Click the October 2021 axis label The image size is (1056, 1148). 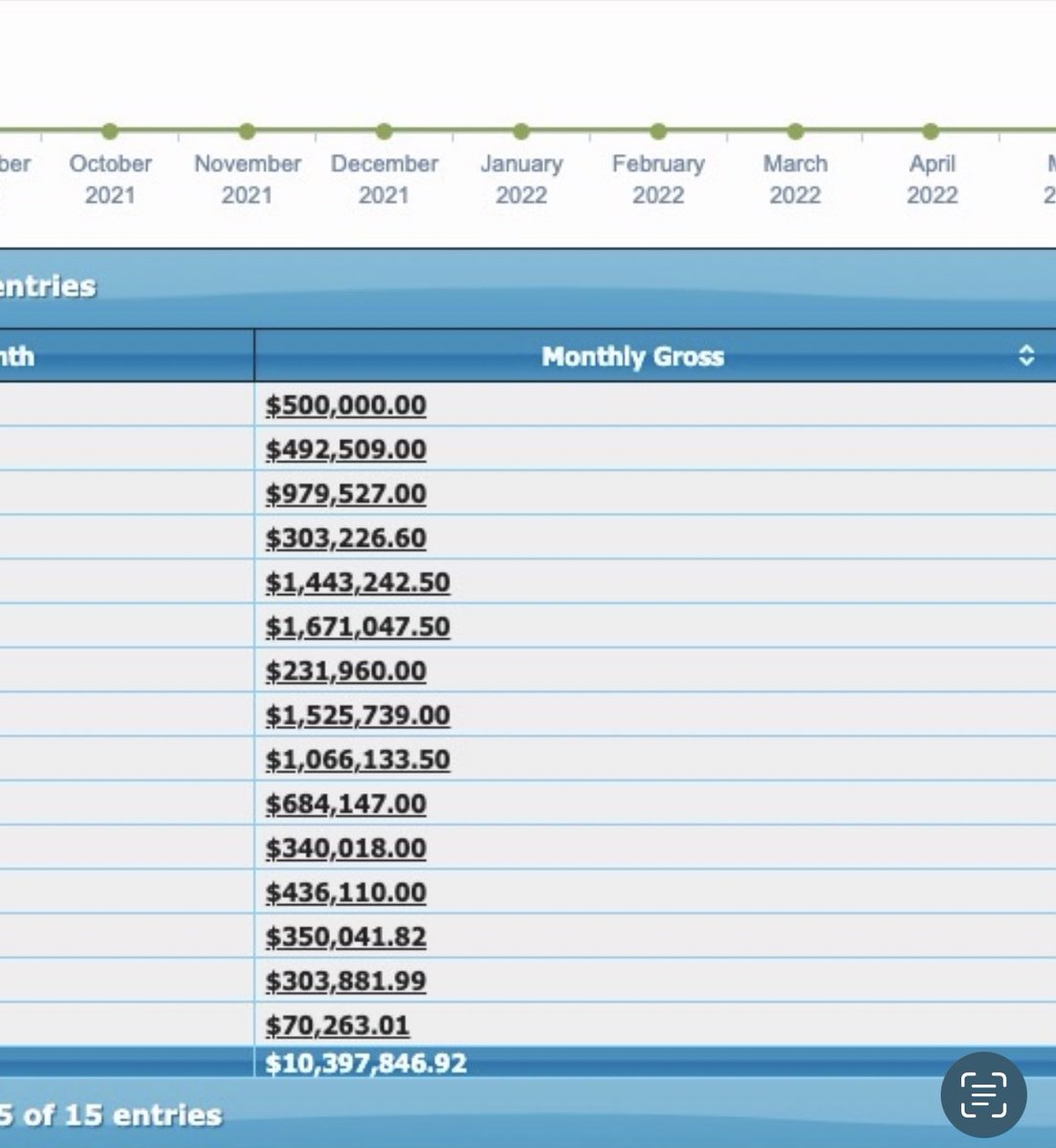point(110,179)
